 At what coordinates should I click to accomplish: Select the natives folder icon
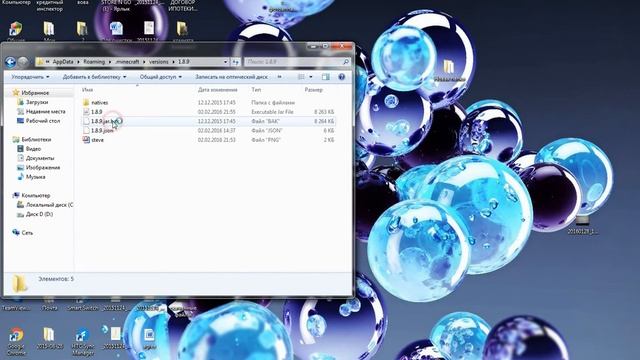coord(86,102)
